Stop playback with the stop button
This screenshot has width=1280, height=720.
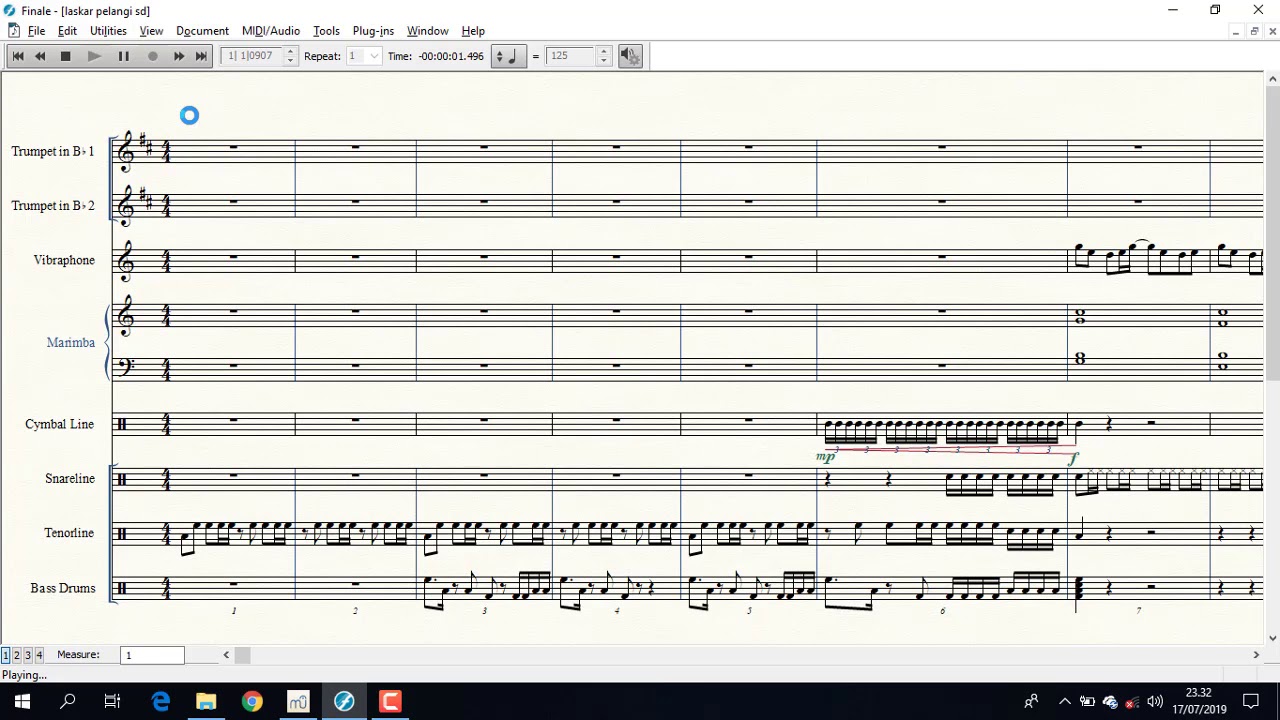click(x=66, y=56)
